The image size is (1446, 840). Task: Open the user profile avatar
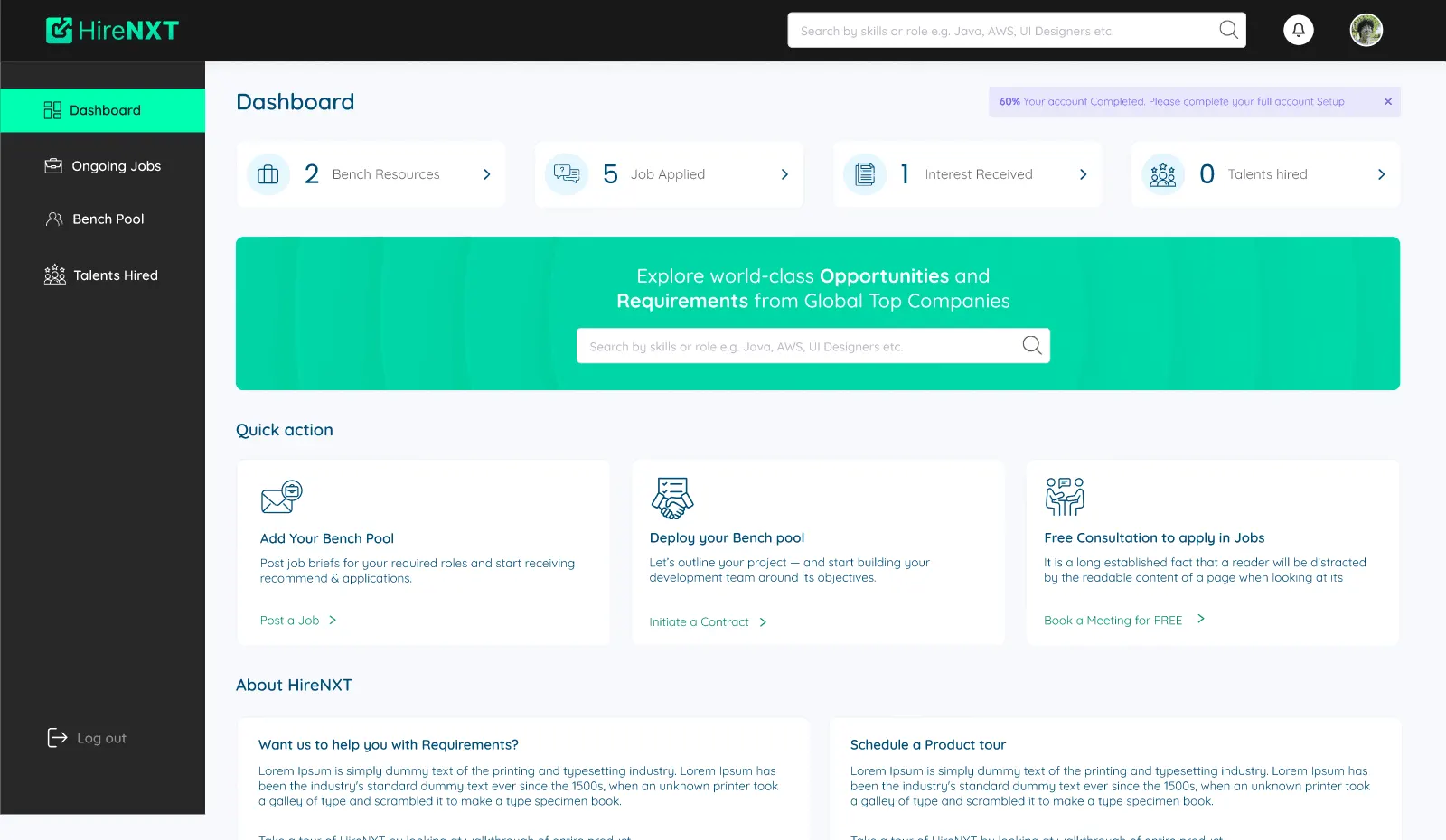tap(1366, 30)
